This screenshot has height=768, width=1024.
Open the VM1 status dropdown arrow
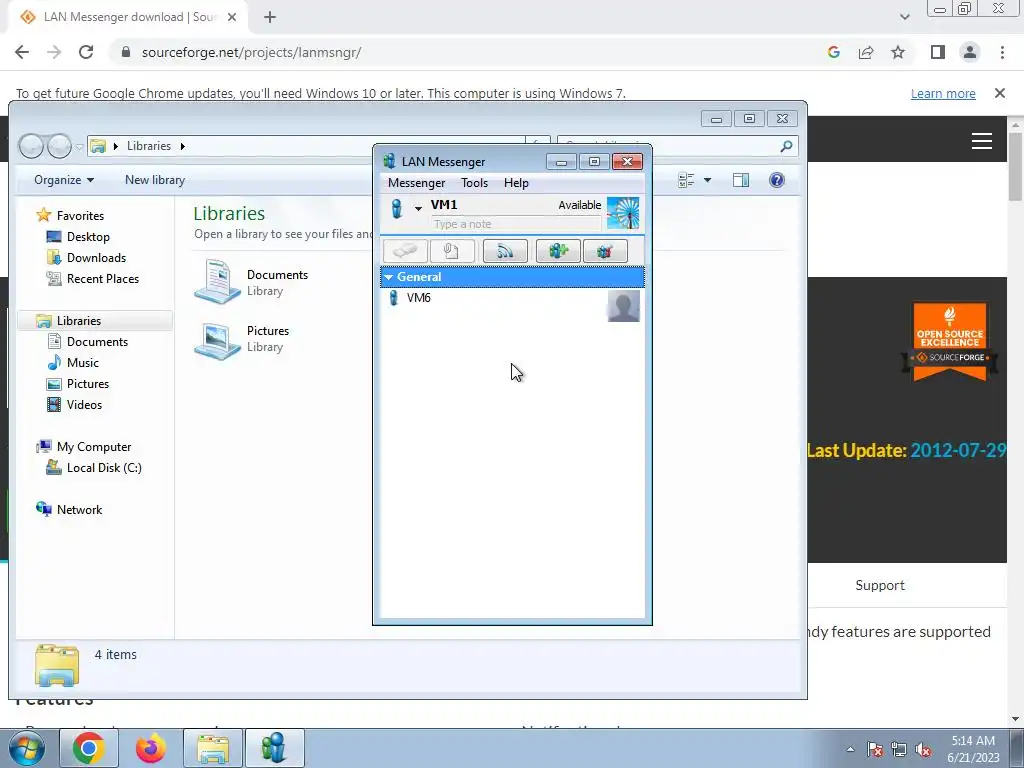pos(418,208)
